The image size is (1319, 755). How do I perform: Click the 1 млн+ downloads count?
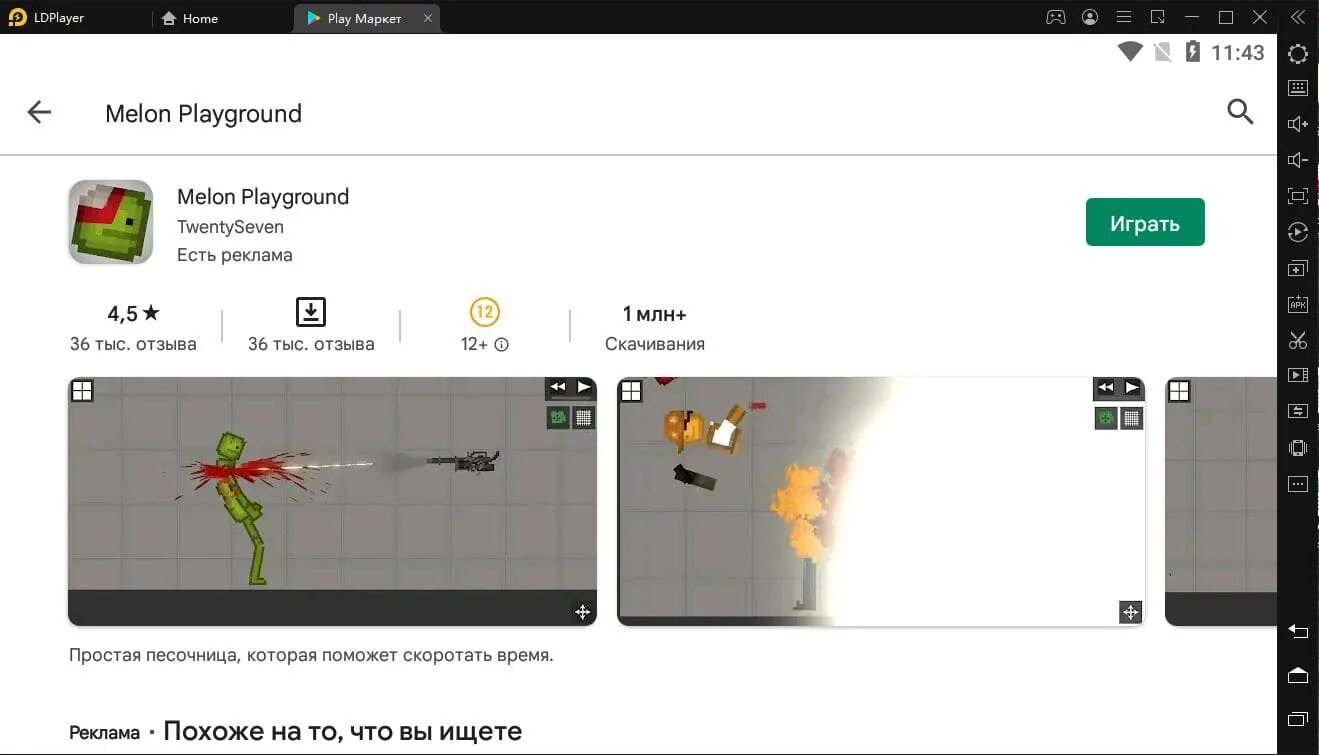coord(655,314)
